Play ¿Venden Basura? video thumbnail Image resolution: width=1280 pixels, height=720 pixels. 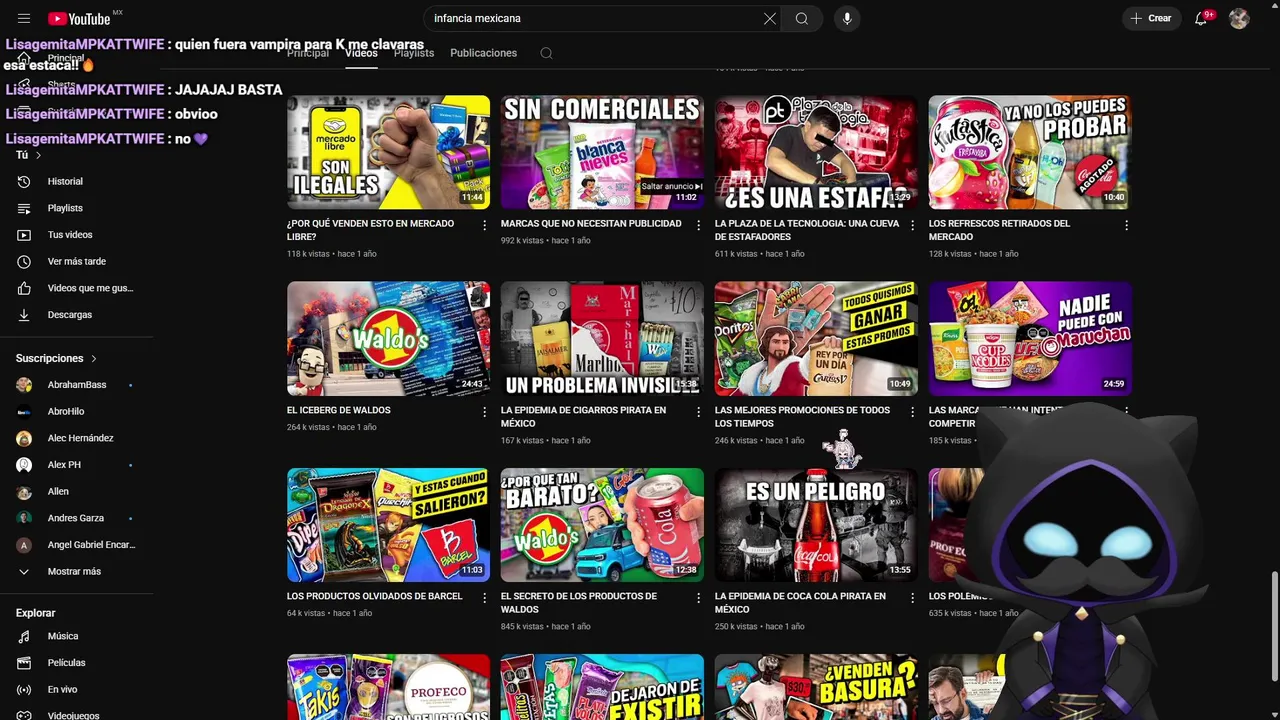816,687
